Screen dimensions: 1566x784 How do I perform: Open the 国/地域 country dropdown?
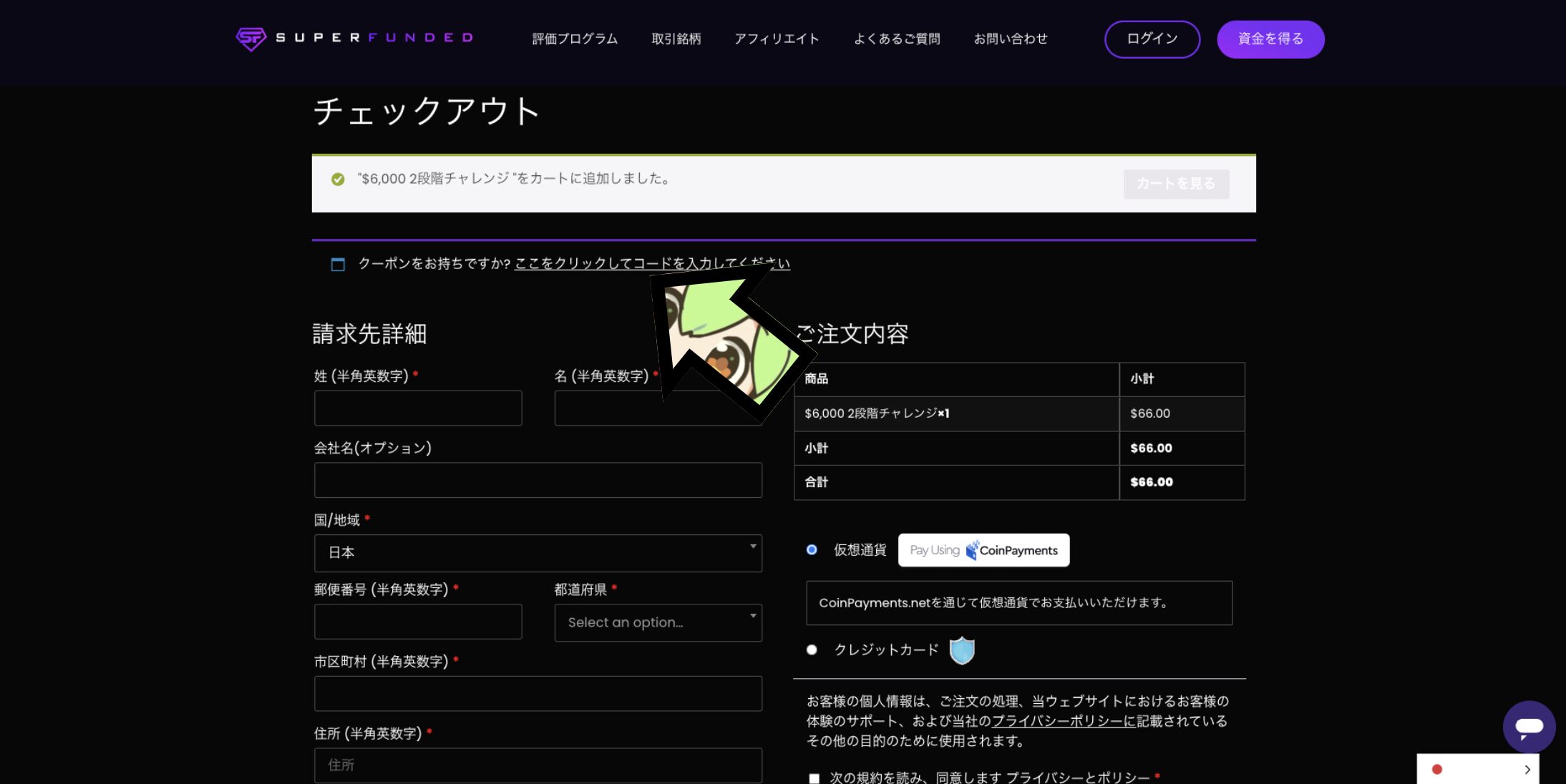(x=538, y=553)
